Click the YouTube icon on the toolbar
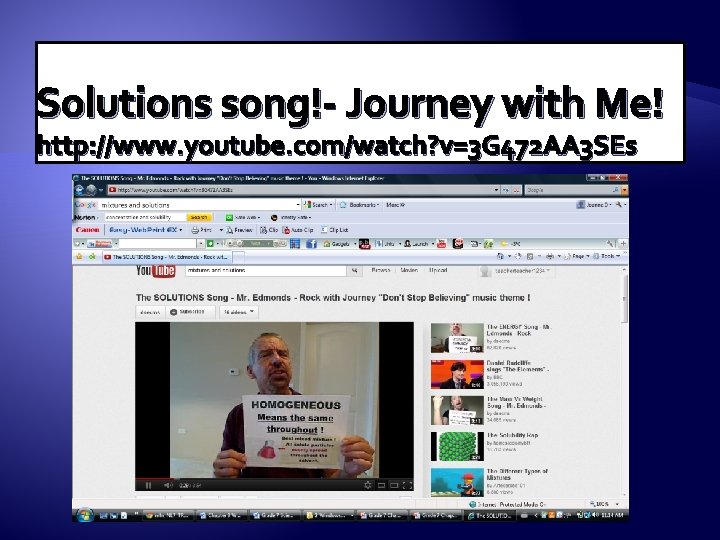Viewport: 720px width, 540px height. (442, 244)
